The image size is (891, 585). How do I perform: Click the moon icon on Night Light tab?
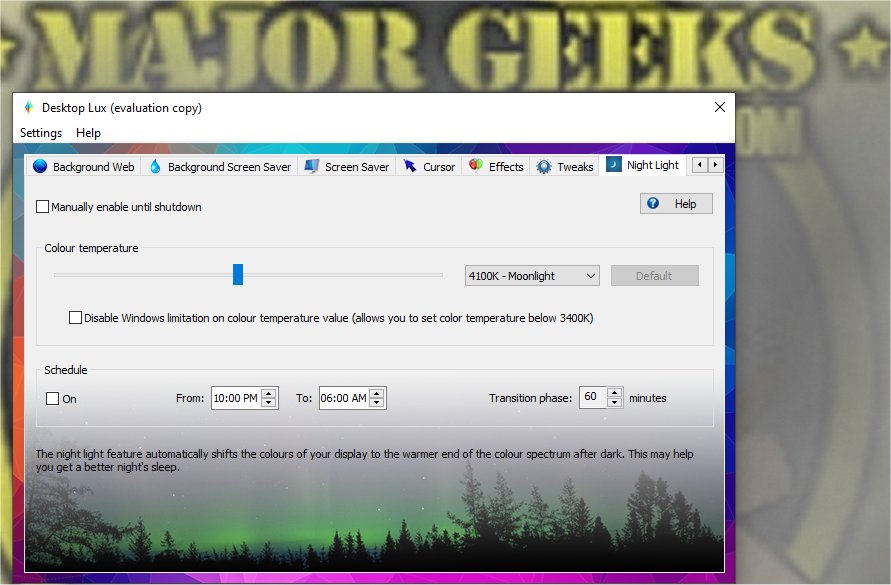614,164
